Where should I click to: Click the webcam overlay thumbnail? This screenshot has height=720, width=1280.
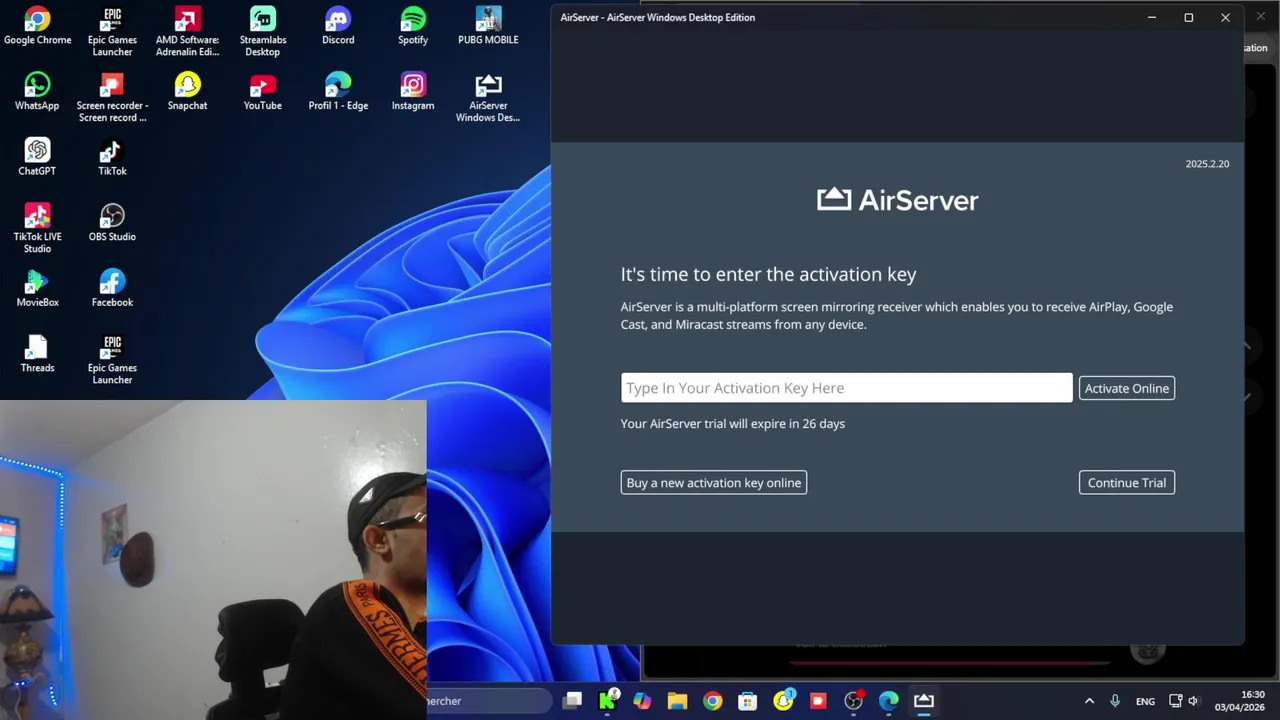click(x=213, y=560)
